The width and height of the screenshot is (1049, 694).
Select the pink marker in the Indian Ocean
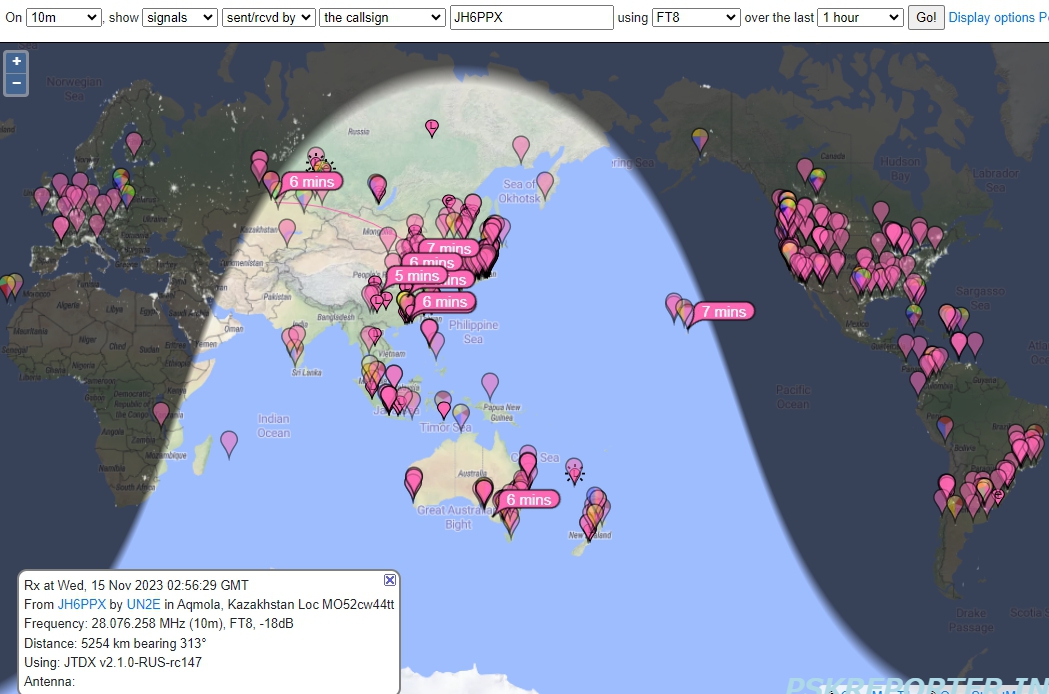[x=229, y=444]
